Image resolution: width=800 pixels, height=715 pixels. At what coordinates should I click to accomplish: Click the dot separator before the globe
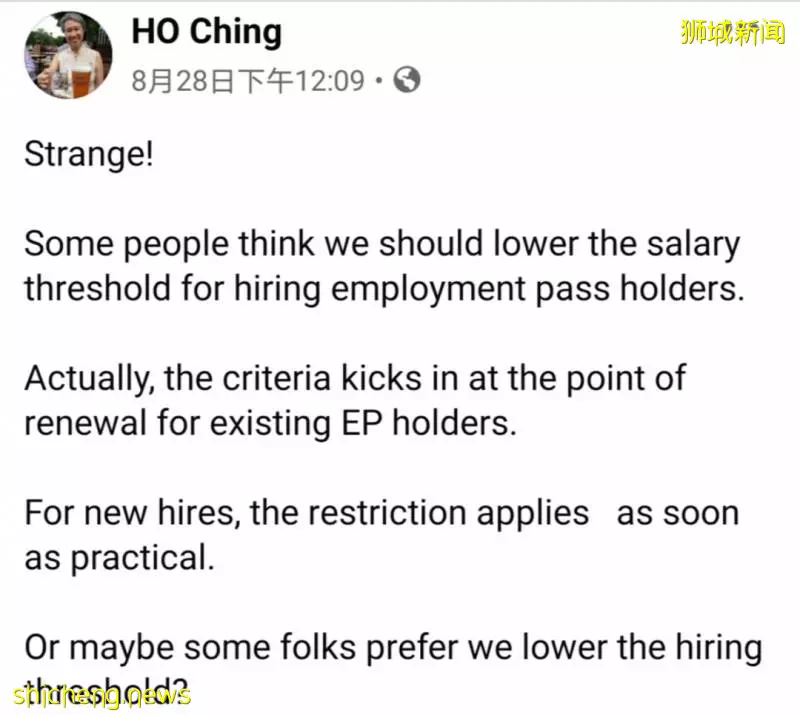click(378, 81)
